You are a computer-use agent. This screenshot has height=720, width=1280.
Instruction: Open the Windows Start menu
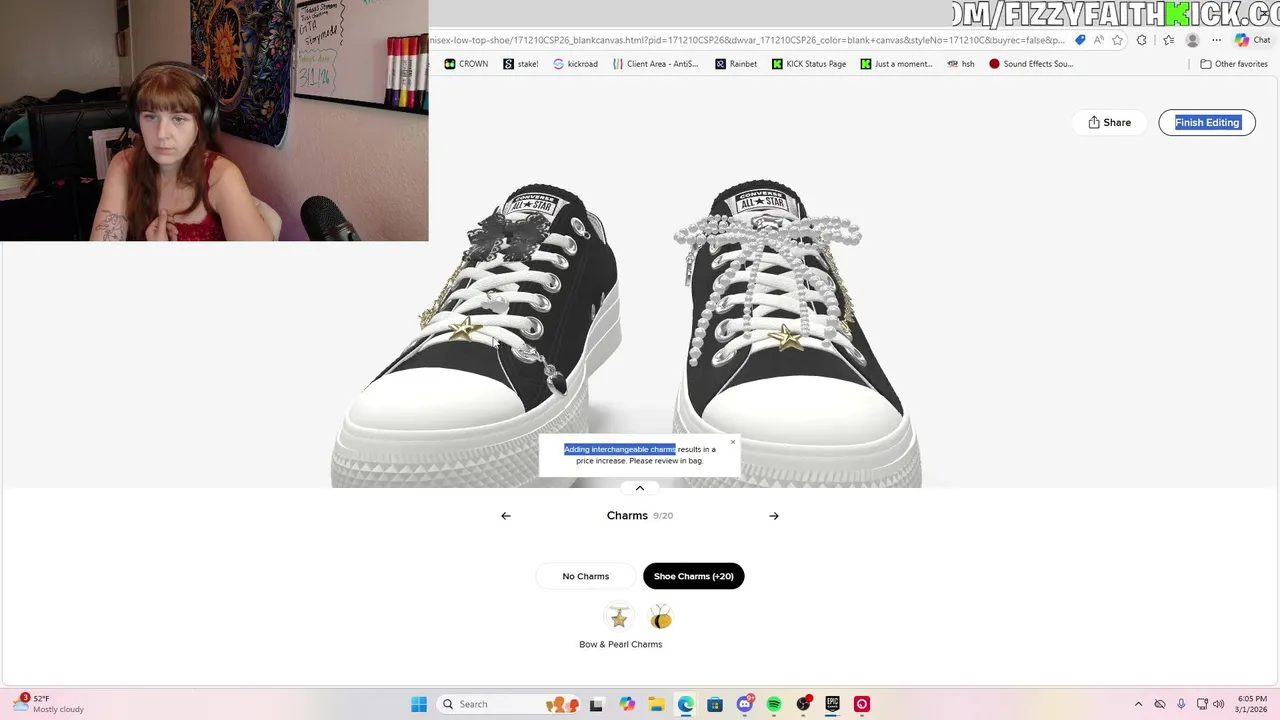pyautogui.click(x=419, y=704)
